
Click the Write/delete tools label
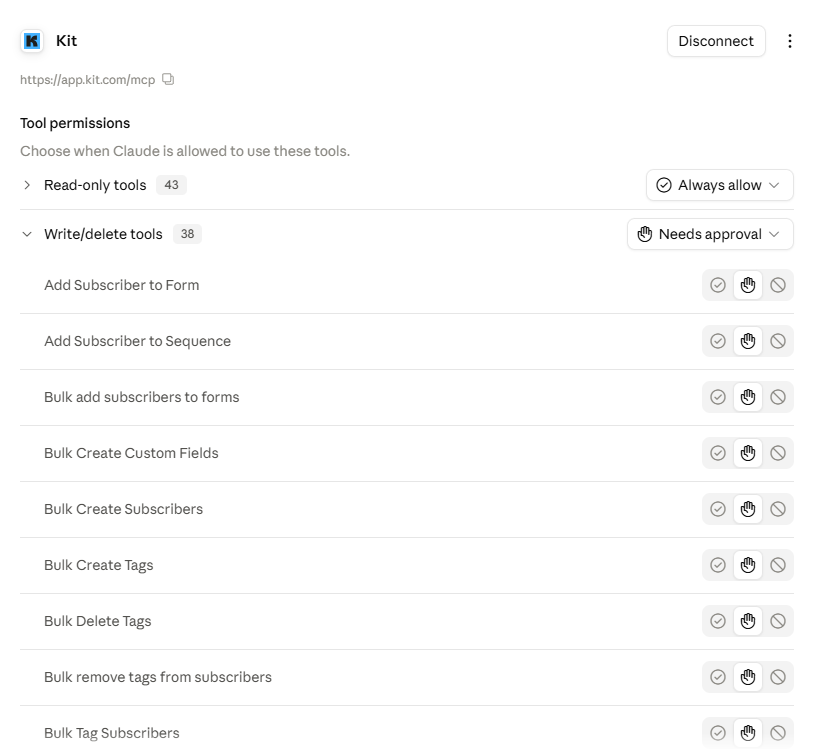103,234
